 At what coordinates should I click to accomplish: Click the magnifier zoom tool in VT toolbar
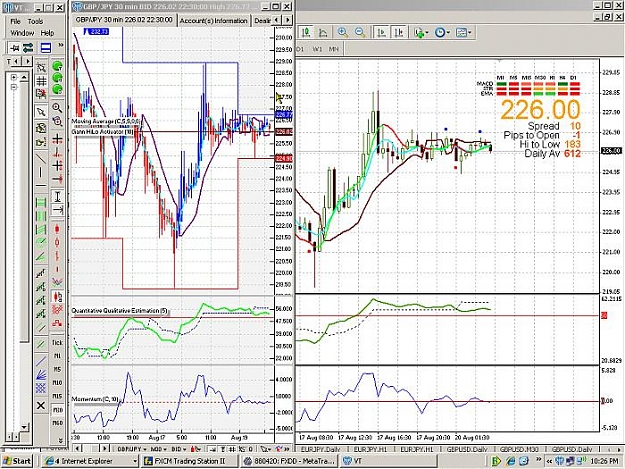tap(57, 108)
